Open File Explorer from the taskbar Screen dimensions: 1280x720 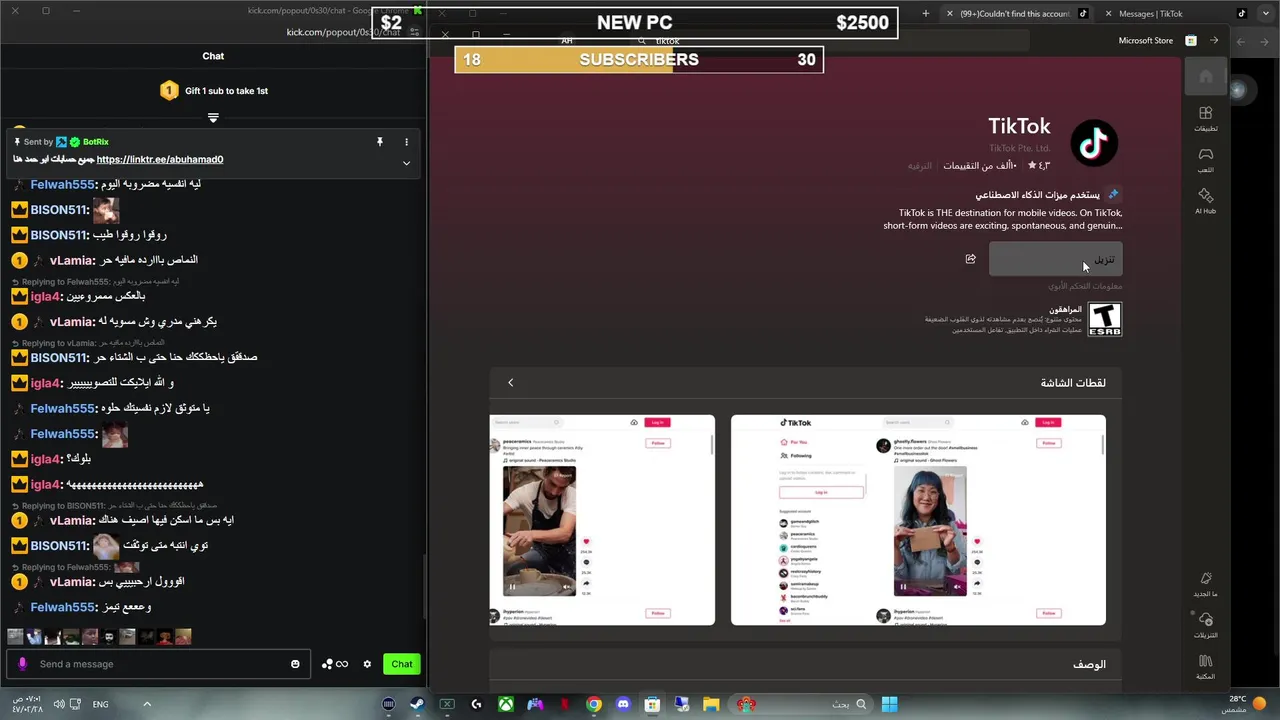[x=711, y=704]
